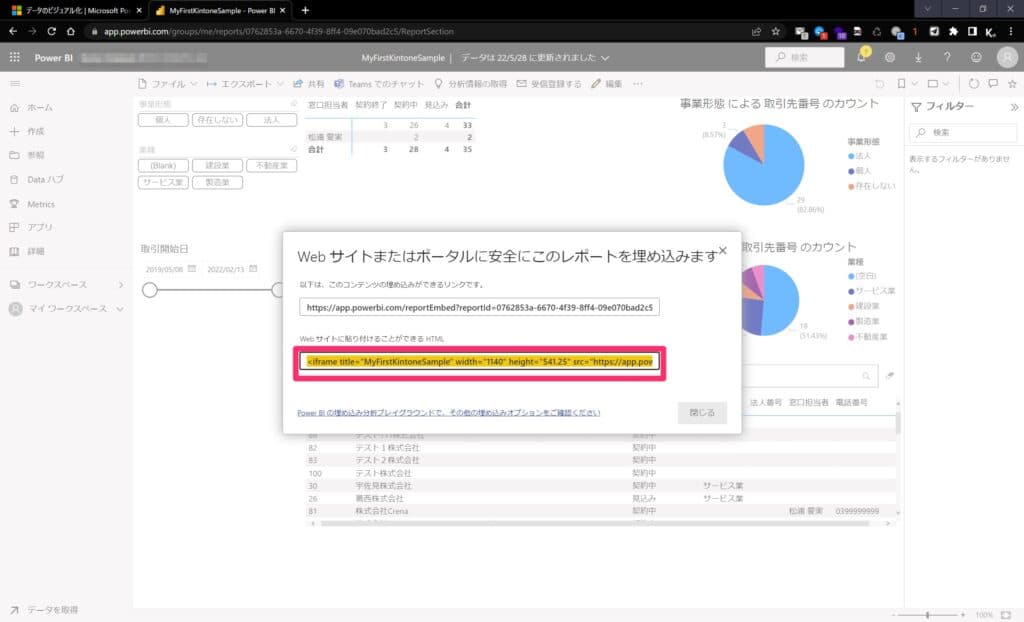This screenshot has height=622, width=1024.
Task: Open the notifications bell
Action: [861, 57]
